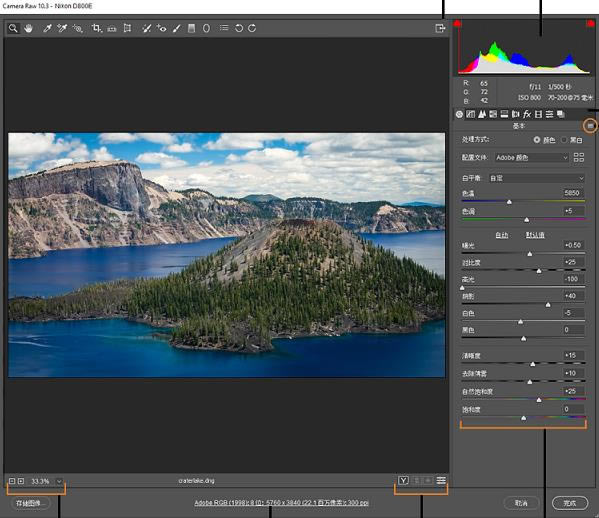Open the Adobe RGB workflow options link
The image size is (599, 518).
[x=281, y=503]
